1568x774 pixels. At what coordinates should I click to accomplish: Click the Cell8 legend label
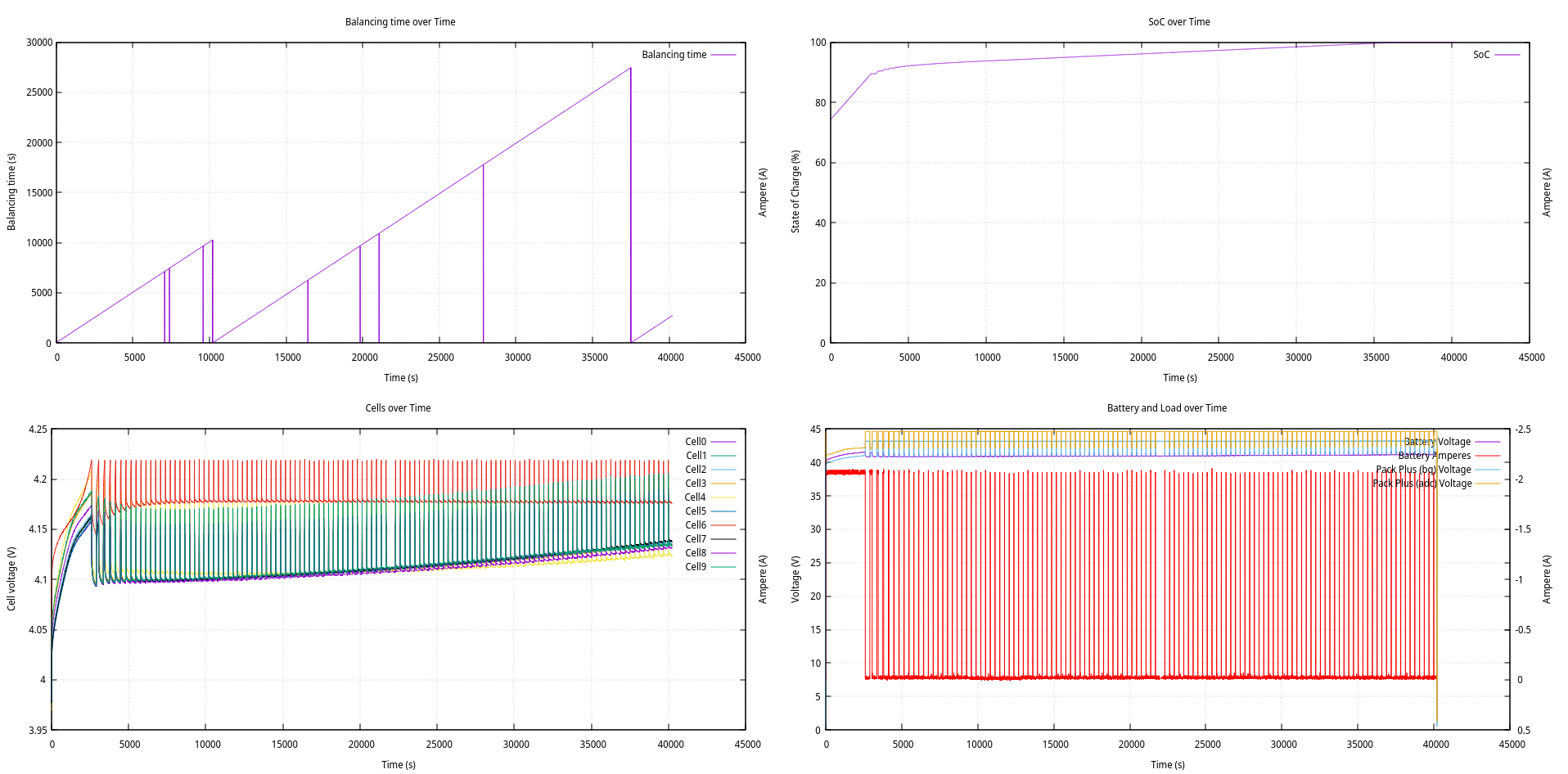pos(696,553)
